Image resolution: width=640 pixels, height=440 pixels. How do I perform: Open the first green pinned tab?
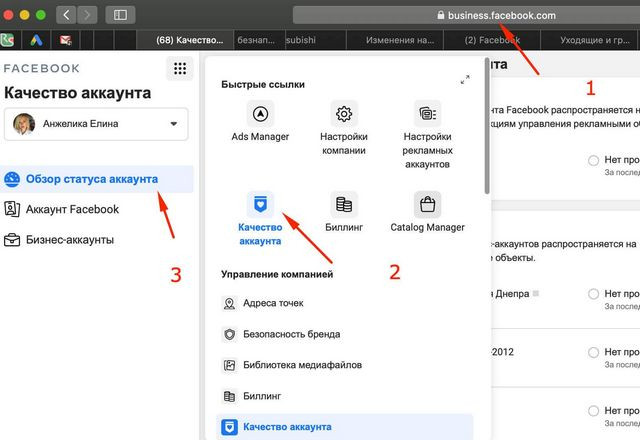[7, 40]
